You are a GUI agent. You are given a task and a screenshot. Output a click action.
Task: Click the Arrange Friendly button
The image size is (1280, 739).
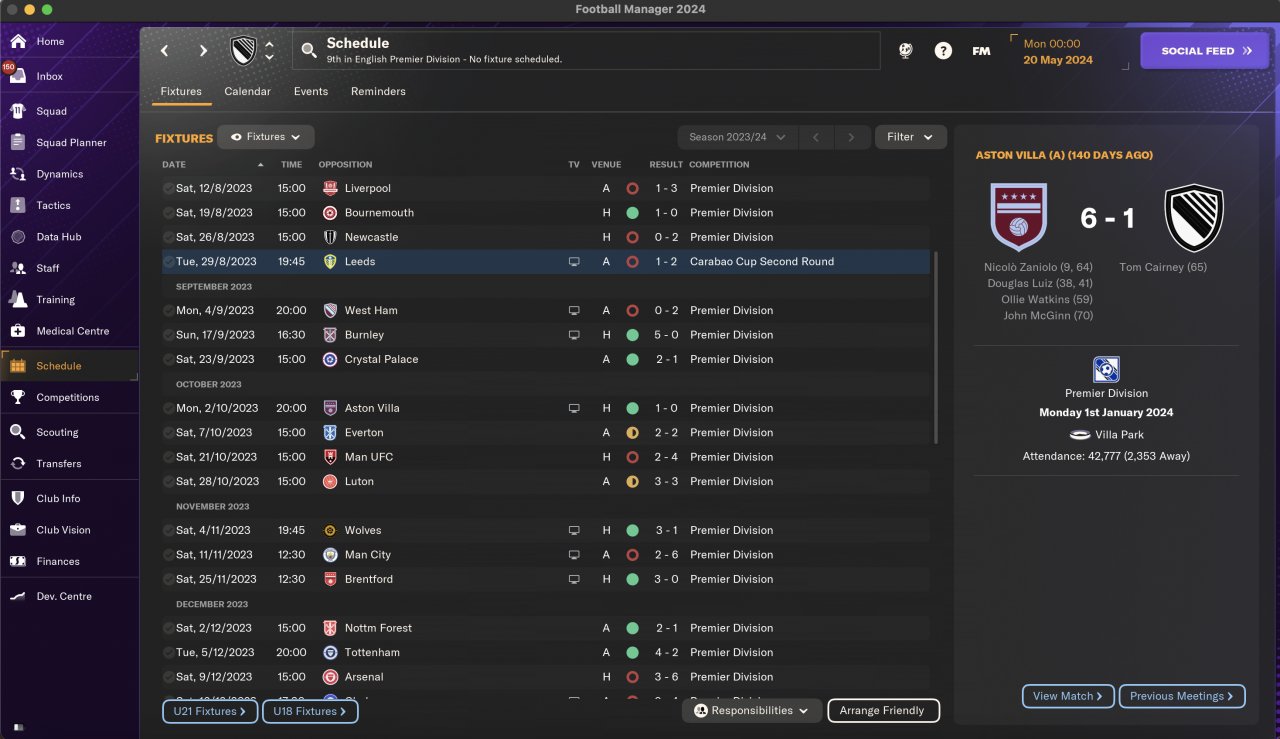[x=883, y=711]
